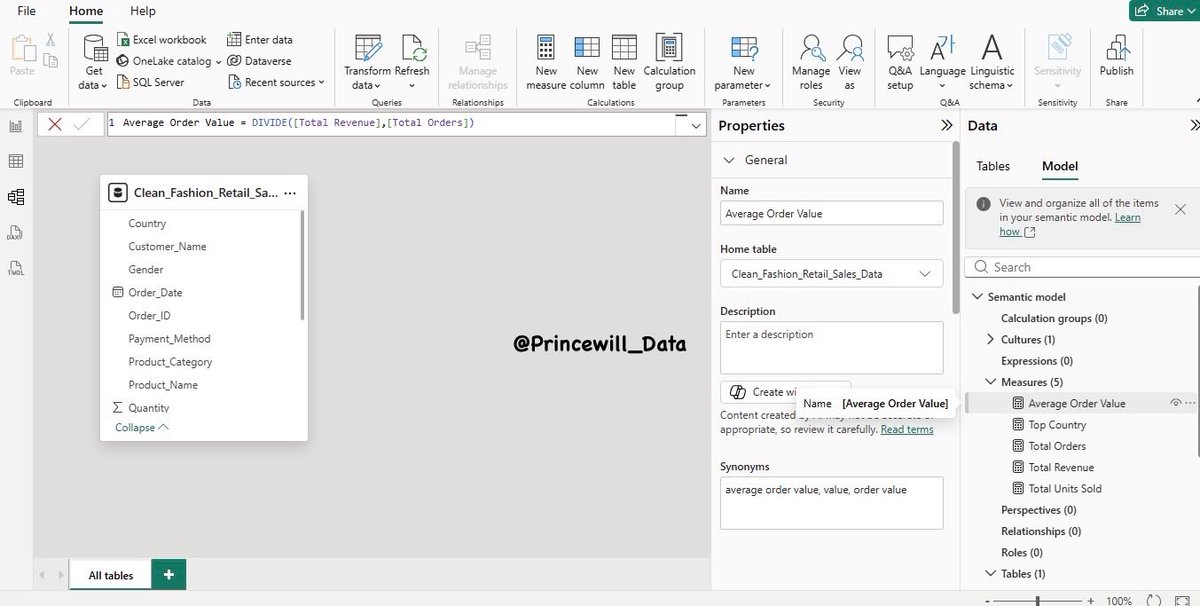Collapse the General section
This screenshot has width=1200, height=606.
coord(728,160)
